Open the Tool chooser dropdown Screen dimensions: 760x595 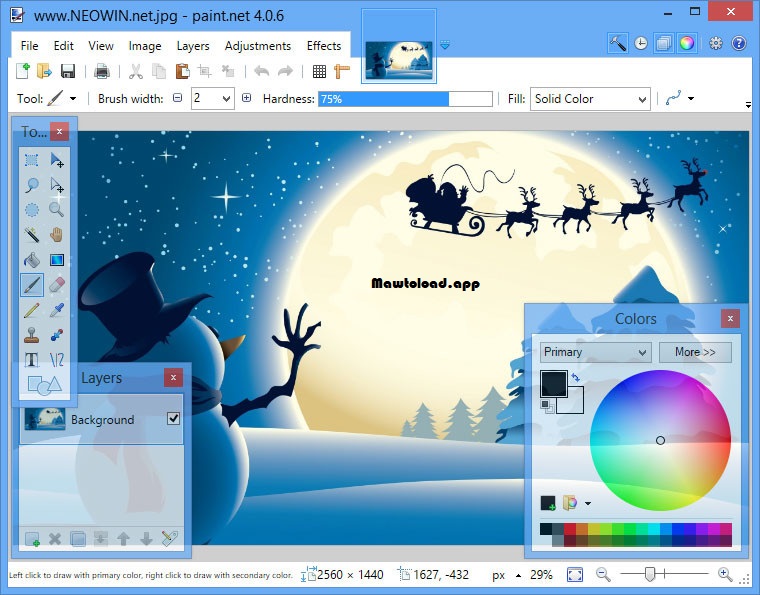coord(73,99)
